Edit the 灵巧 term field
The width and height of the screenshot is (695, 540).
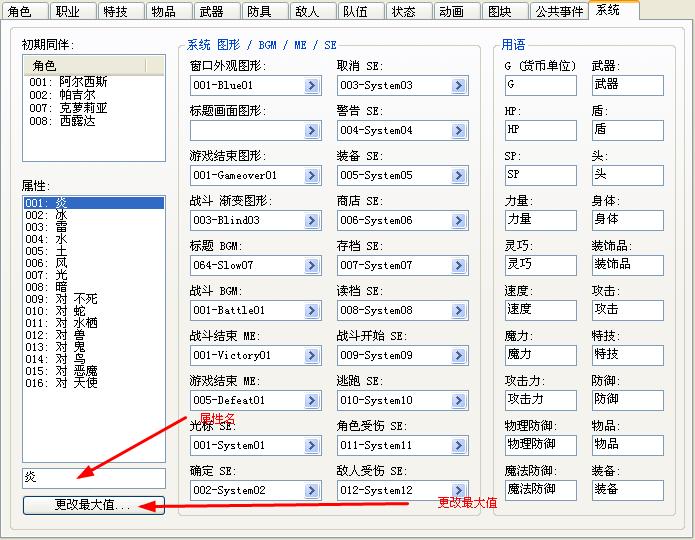tap(541, 265)
